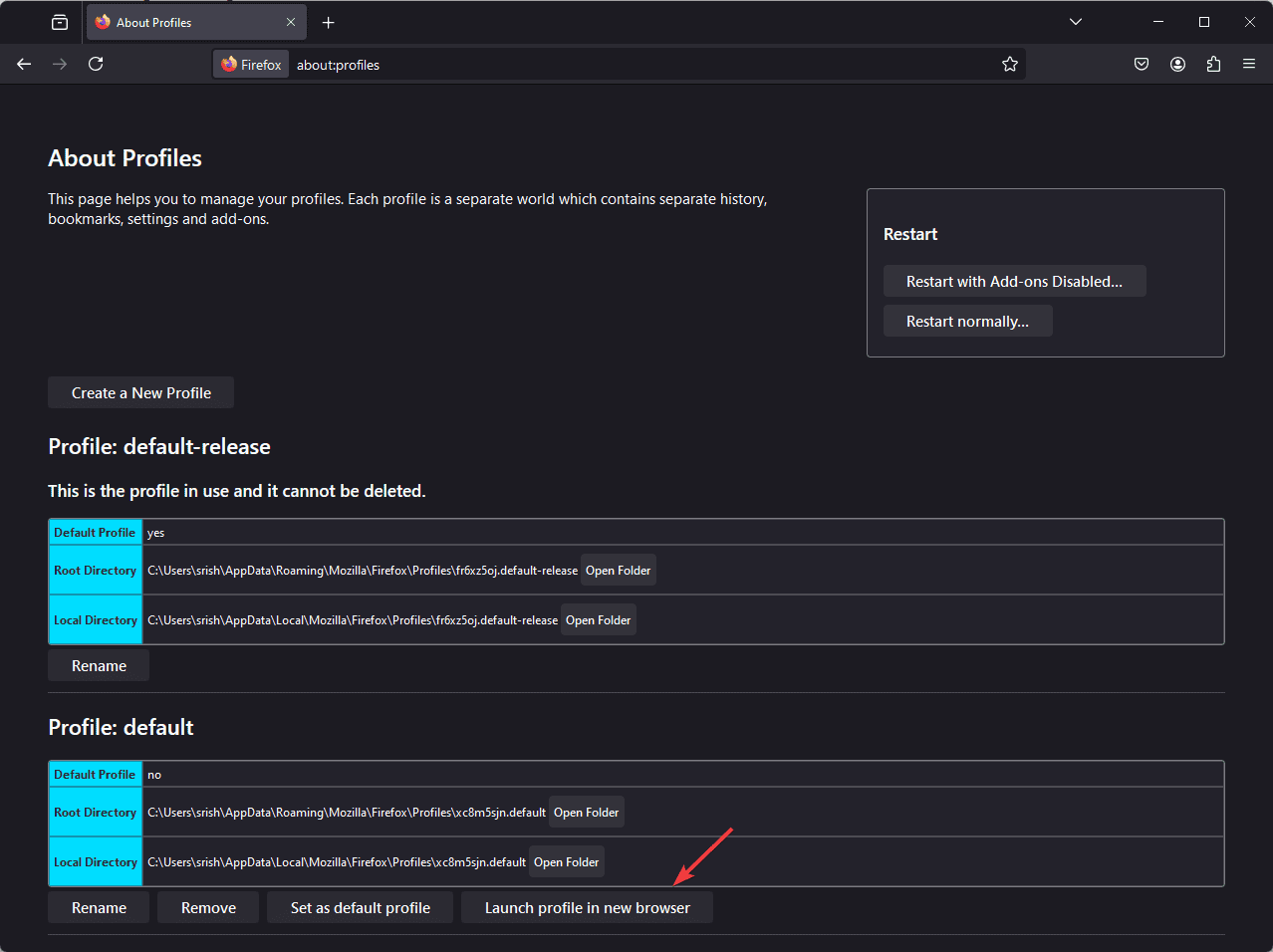Expand the list all tabs chevron
The image size is (1273, 952).
tap(1076, 22)
